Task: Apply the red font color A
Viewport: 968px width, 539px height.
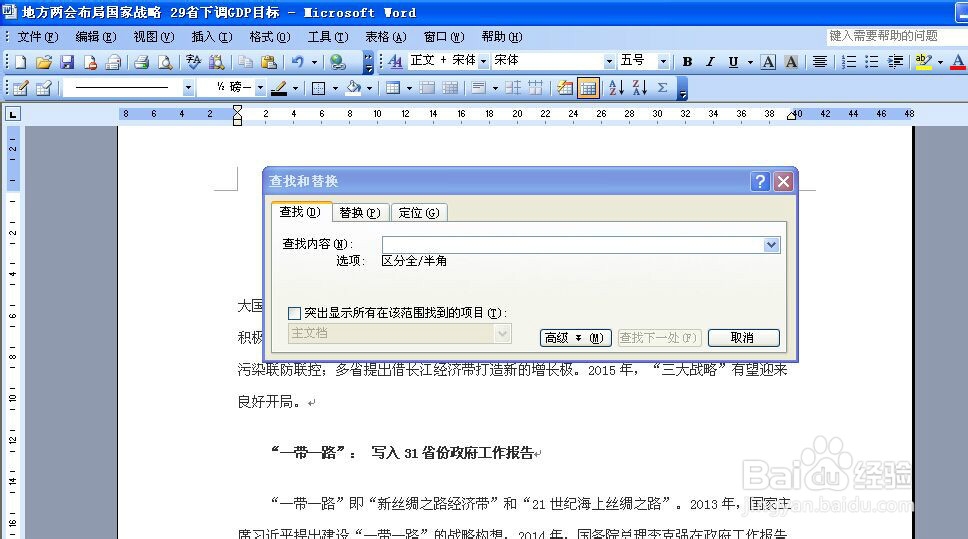Action: tap(958, 62)
